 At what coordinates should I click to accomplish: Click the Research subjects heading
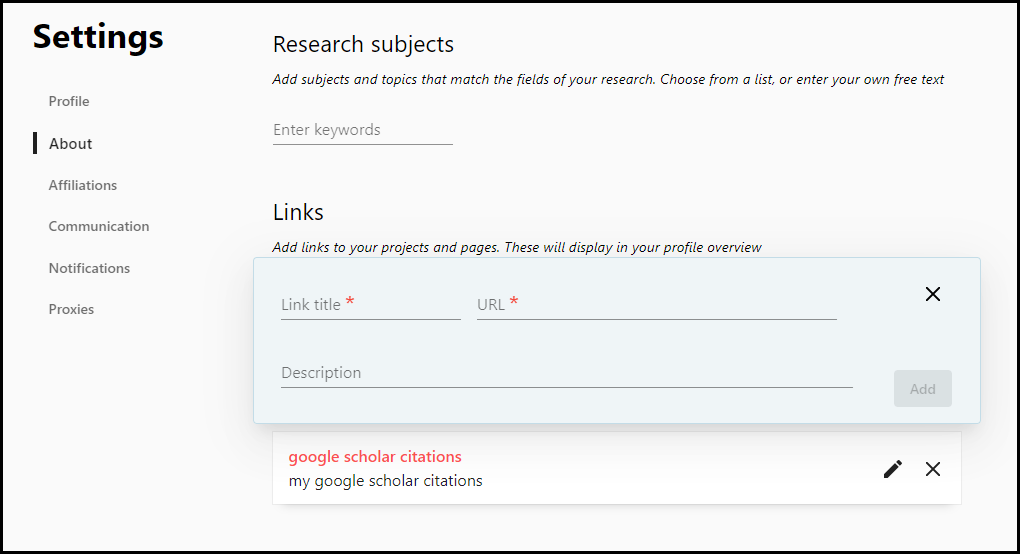click(363, 45)
